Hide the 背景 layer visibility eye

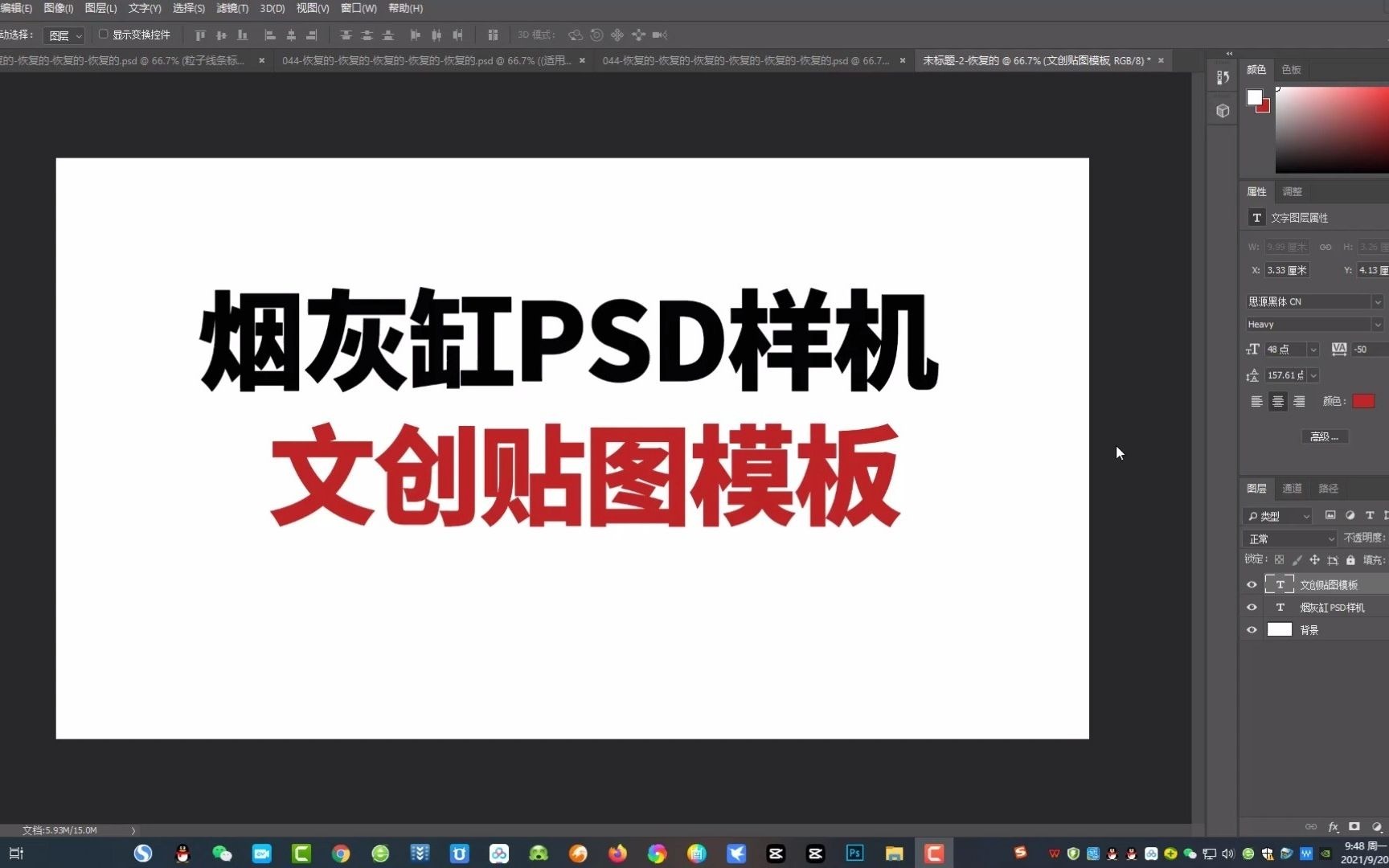point(1252,629)
